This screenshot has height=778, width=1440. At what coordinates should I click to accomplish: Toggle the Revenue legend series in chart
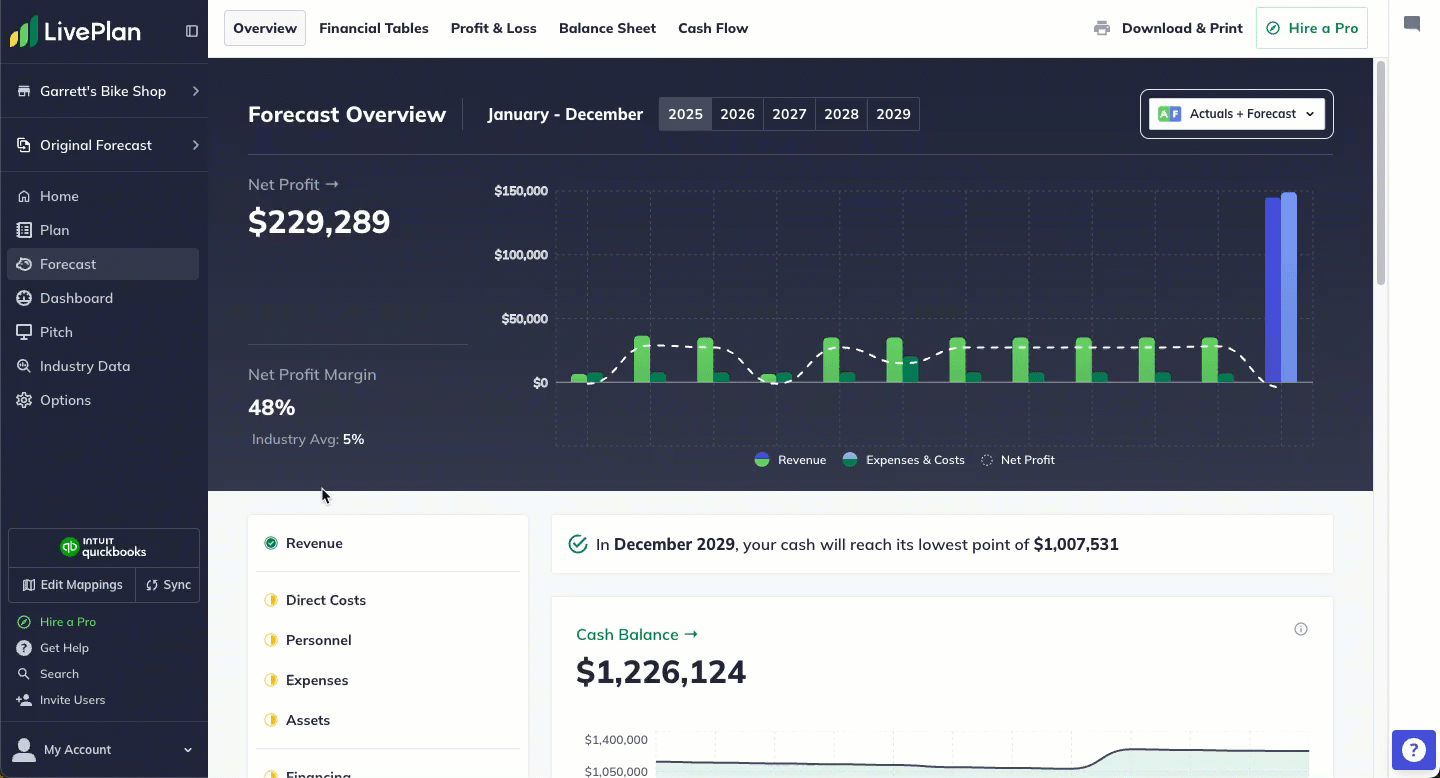click(x=791, y=460)
